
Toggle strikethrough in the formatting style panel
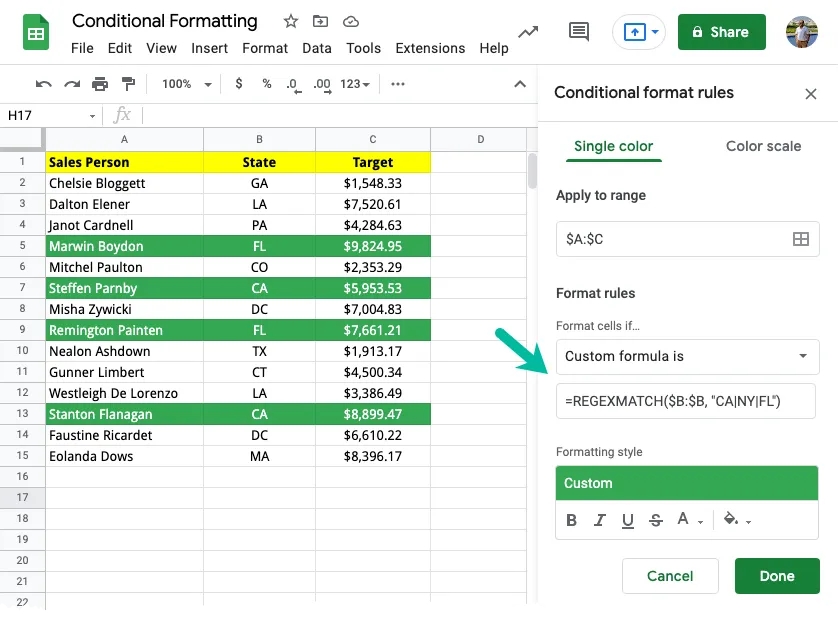point(655,519)
